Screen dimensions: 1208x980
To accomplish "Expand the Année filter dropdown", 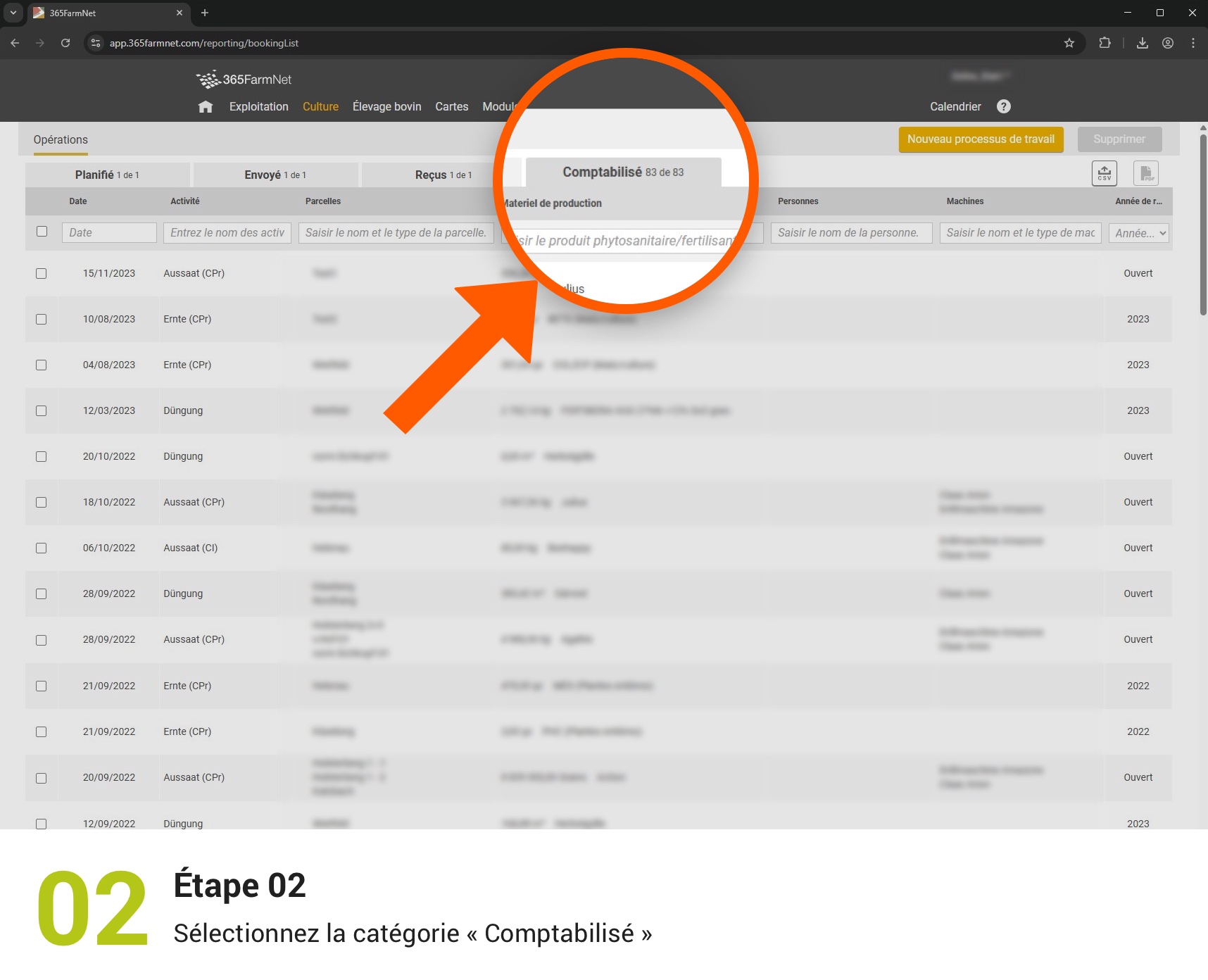I will (1138, 233).
